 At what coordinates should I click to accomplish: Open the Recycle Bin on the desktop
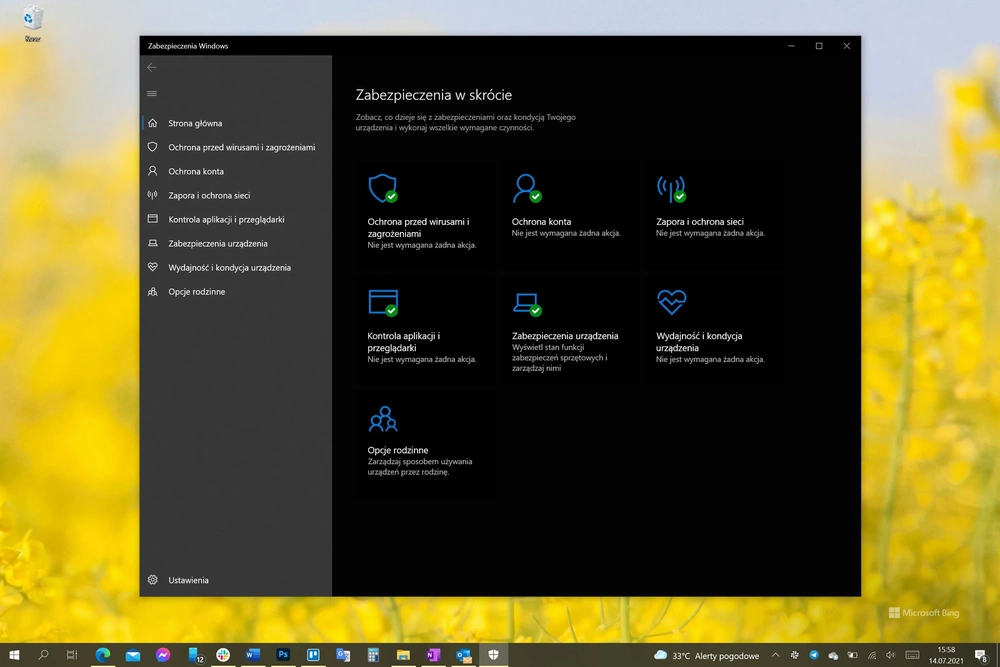pyautogui.click(x=32, y=24)
